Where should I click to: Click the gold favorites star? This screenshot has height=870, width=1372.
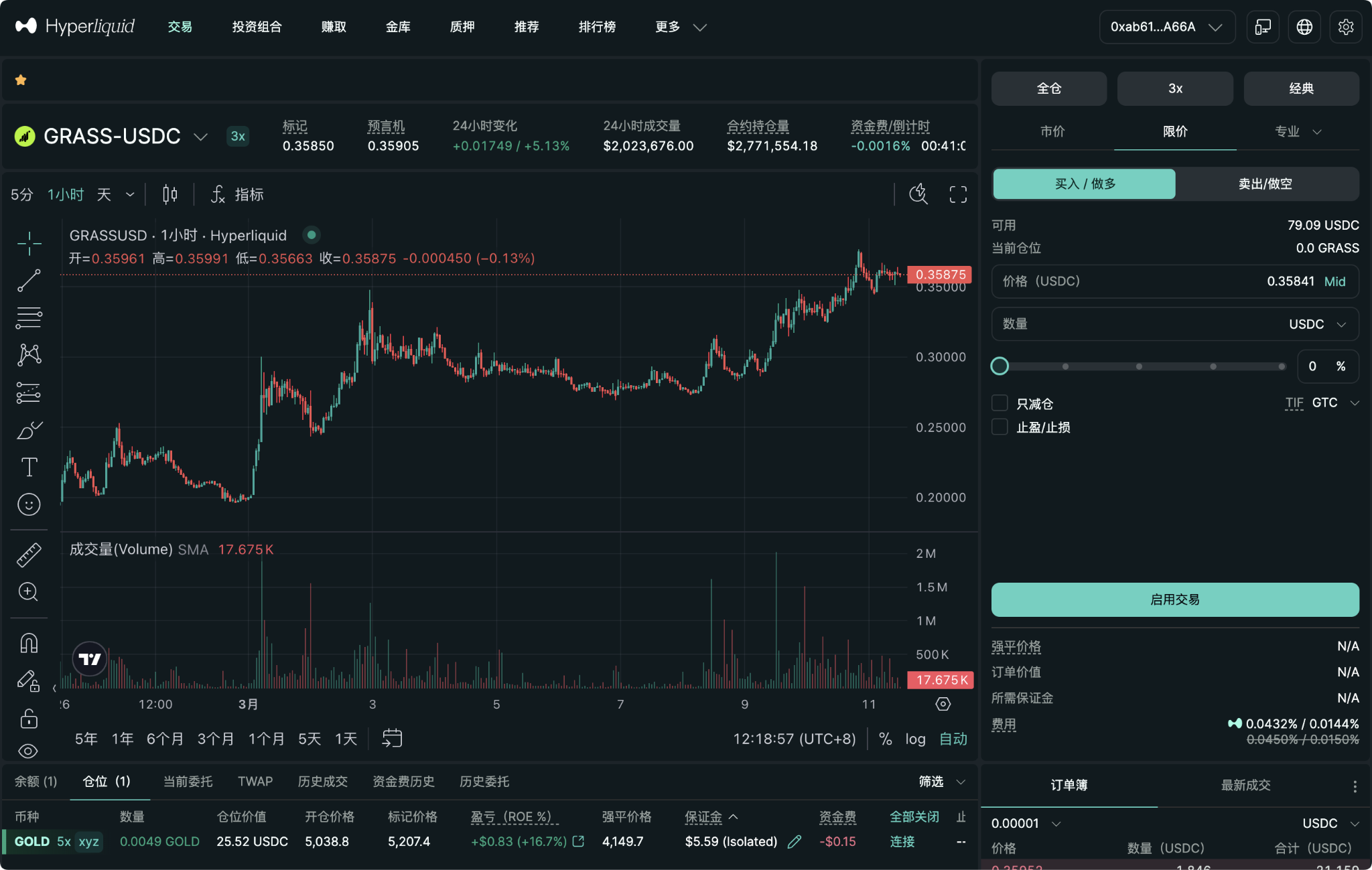point(21,80)
